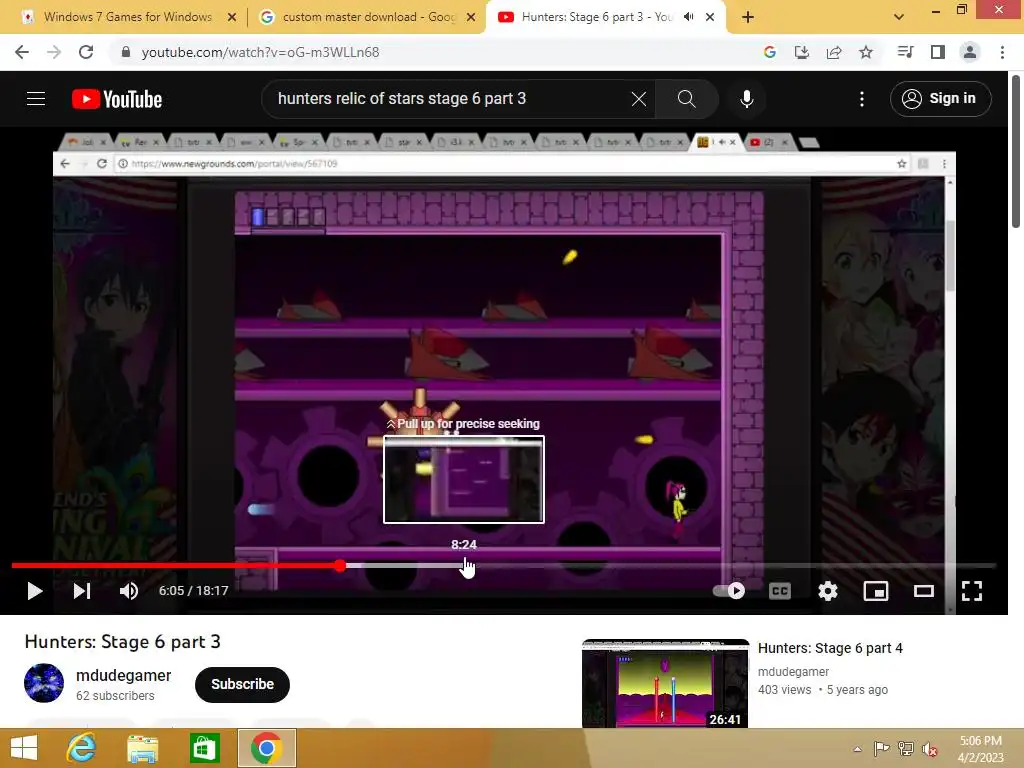Viewport: 1024px width, 768px height.
Task: Switch to custom master download Google tab
Action: tap(366, 17)
